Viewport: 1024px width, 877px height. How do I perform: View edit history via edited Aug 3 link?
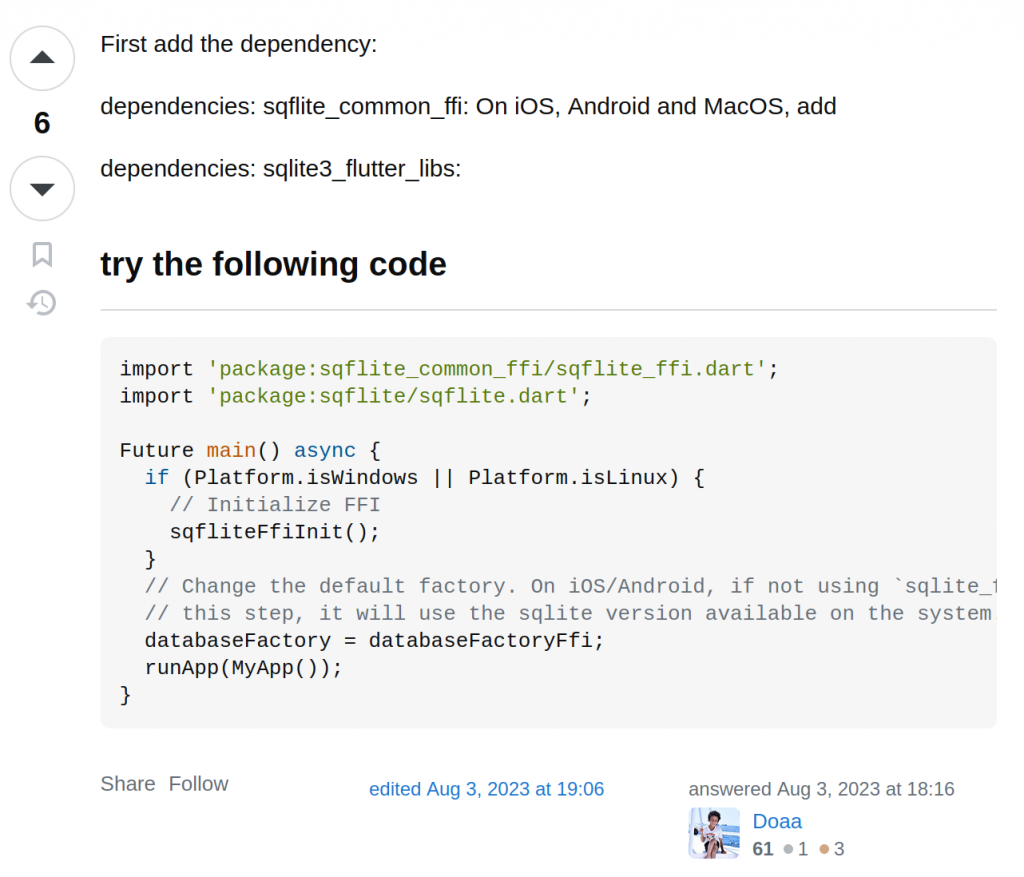pyautogui.click(x=487, y=789)
